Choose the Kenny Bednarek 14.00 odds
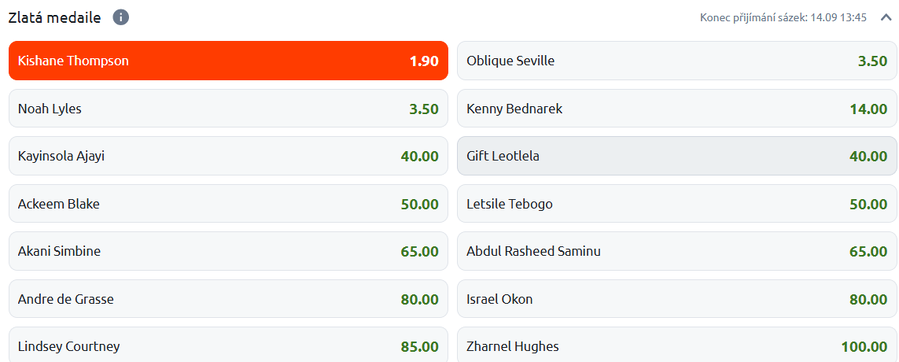The height and width of the screenshot is (362, 899). 677,108
